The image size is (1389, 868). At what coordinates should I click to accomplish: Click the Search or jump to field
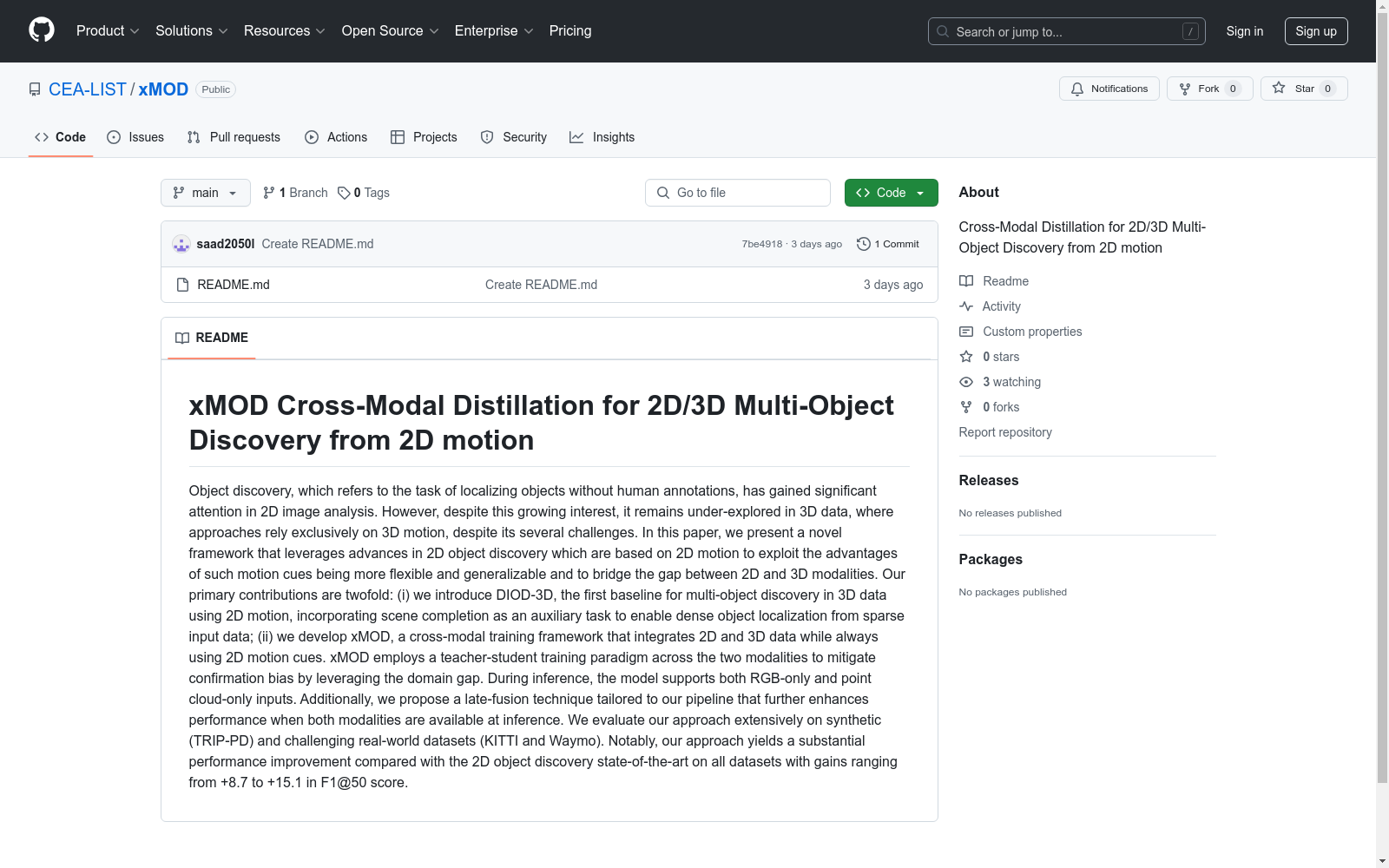point(1067,31)
